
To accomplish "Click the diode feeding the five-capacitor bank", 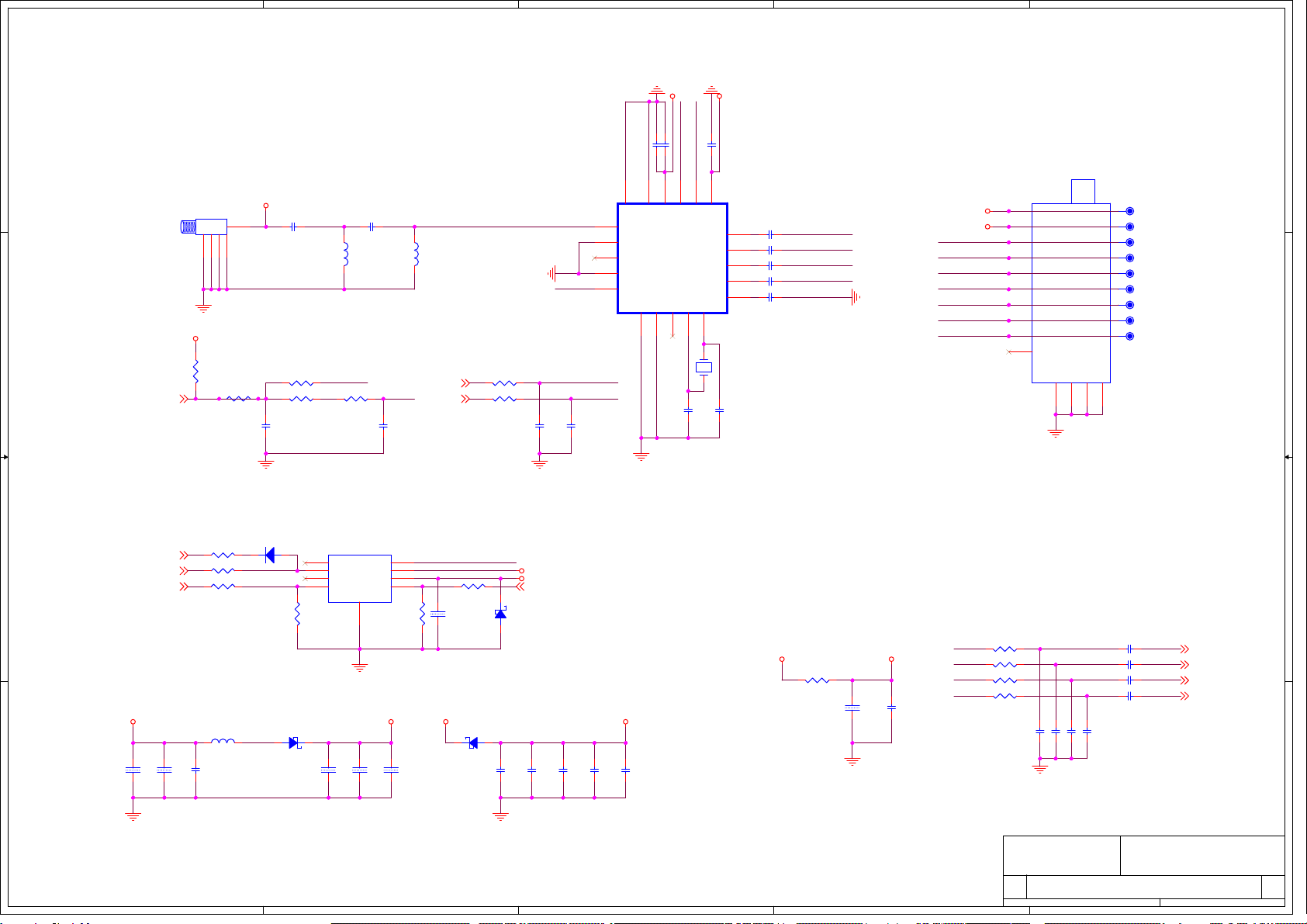I will (x=472, y=742).
